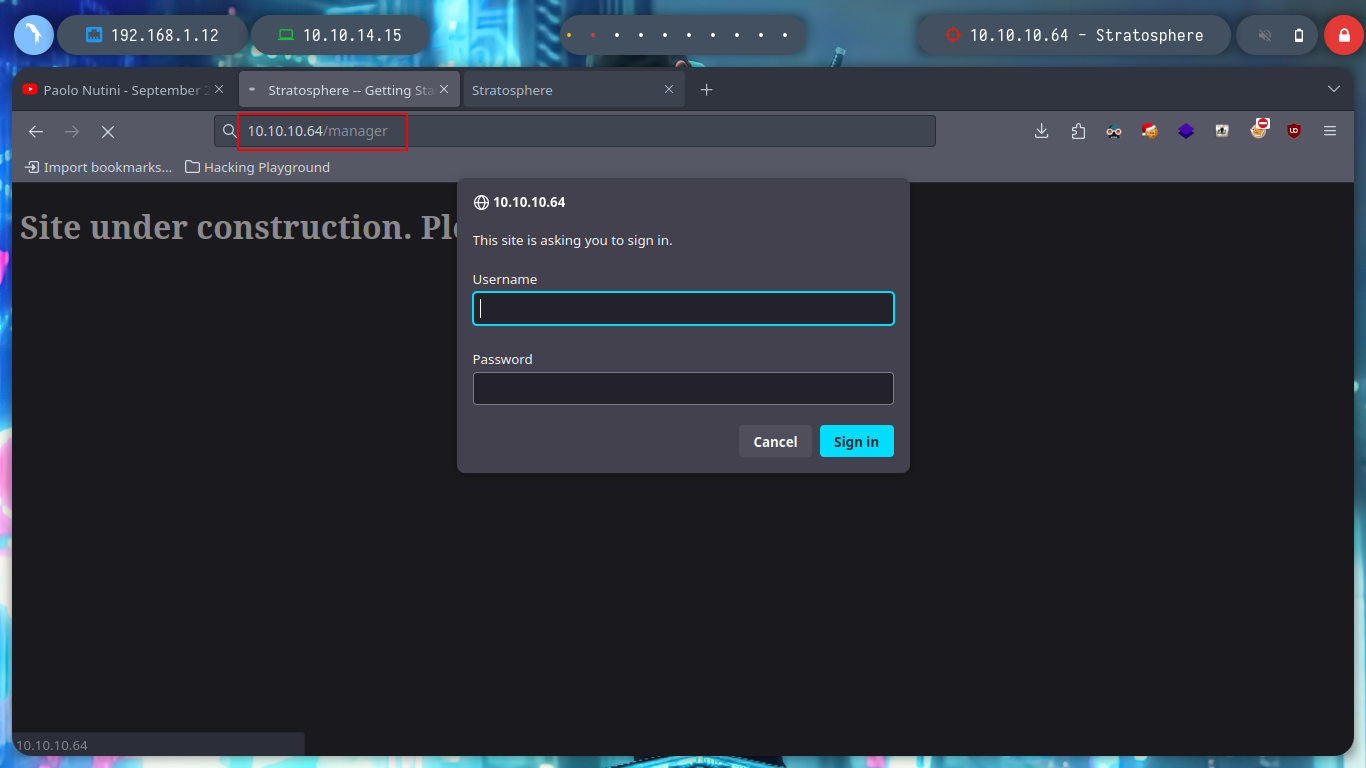Stop loading the current page
Viewport: 1366px width, 768px height.
point(108,132)
